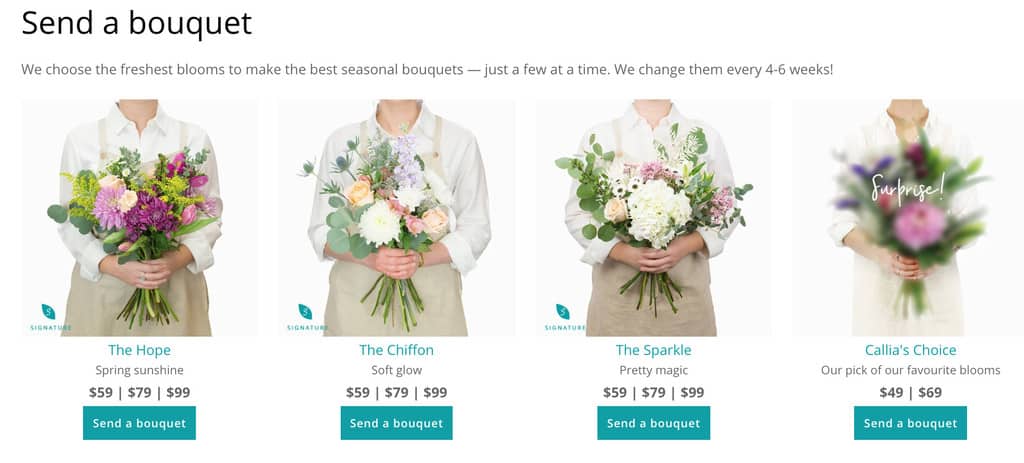Click the Pretty magic subtitle under The Sparkle
The image size is (1024, 463).
[653, 370]
